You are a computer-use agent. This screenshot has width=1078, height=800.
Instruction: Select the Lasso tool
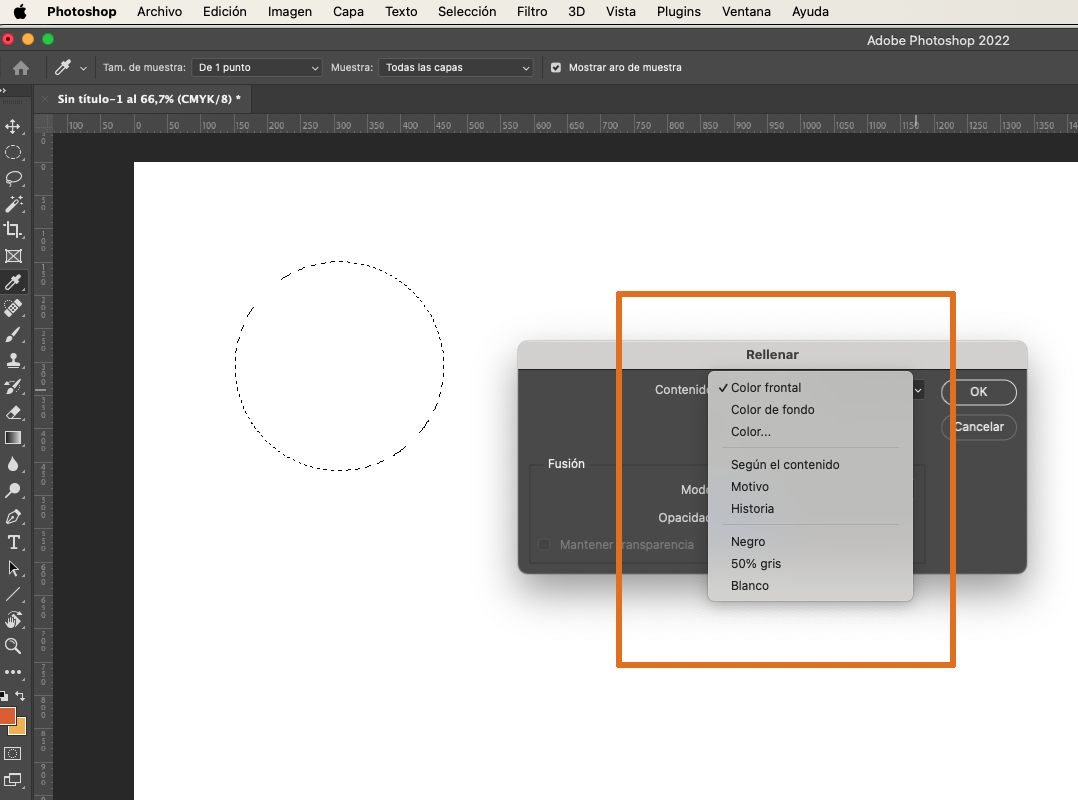[13, 179]
